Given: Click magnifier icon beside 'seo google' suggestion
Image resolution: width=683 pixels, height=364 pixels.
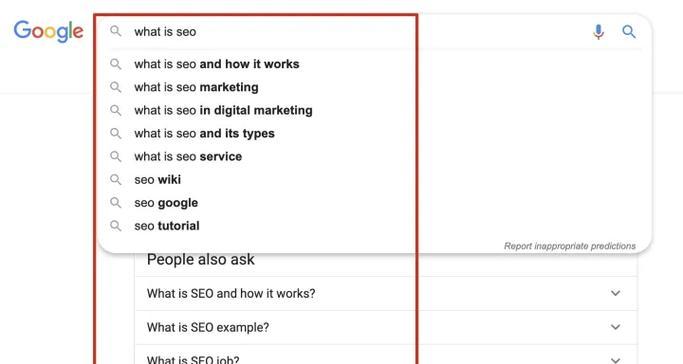Looking at the screenshot, I should click(x=115, y=202).
